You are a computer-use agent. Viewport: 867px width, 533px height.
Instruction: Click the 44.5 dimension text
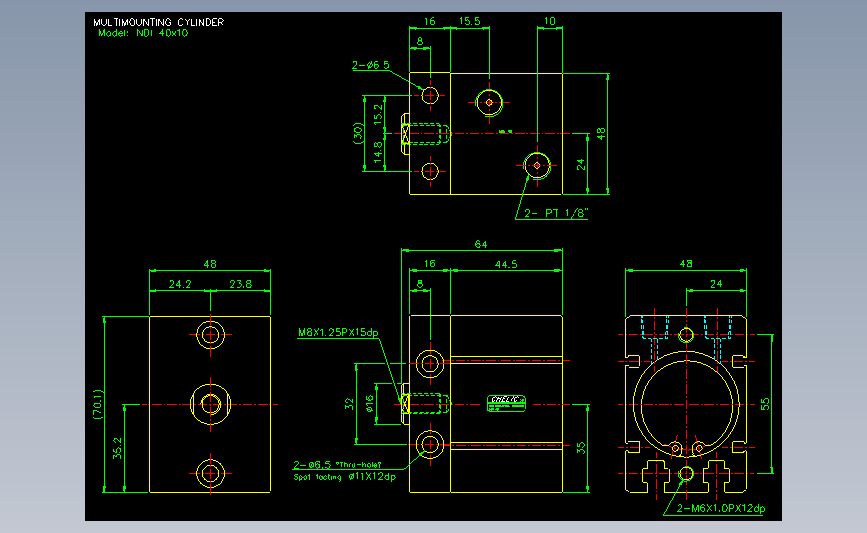(506, 264)
